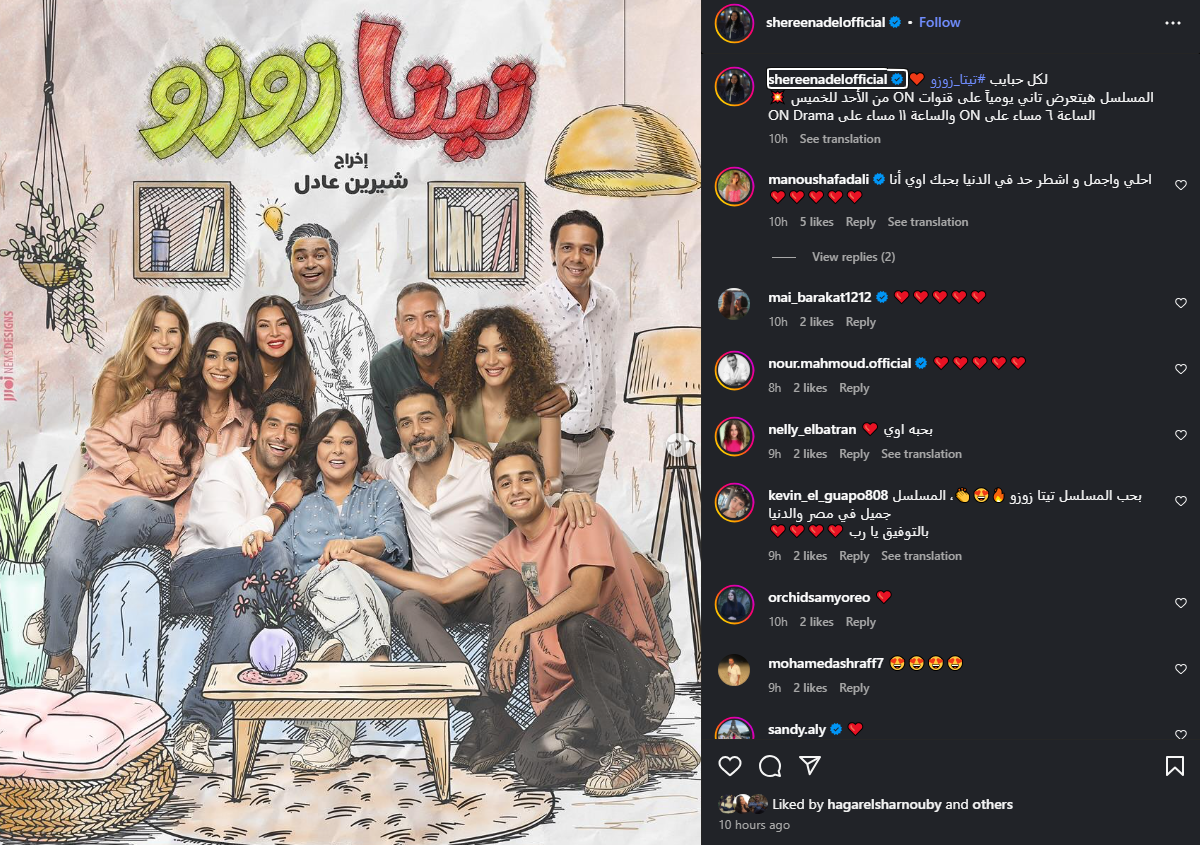
Task: Expand View replies (2)
Action: click(x=853, y=257)
